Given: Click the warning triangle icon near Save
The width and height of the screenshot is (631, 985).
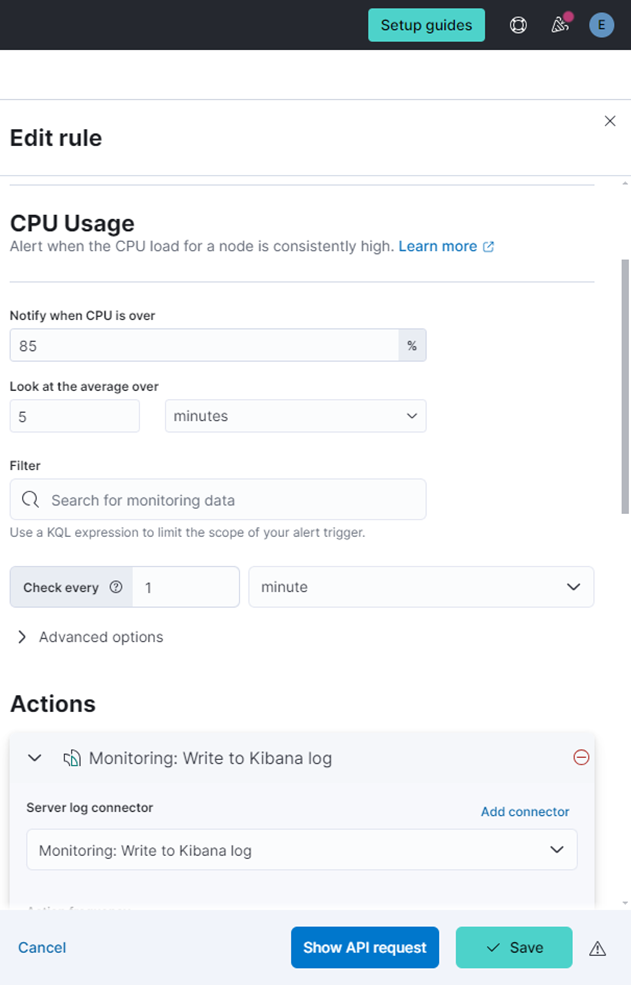Looking at the screenshot, I should coord(597,948).
